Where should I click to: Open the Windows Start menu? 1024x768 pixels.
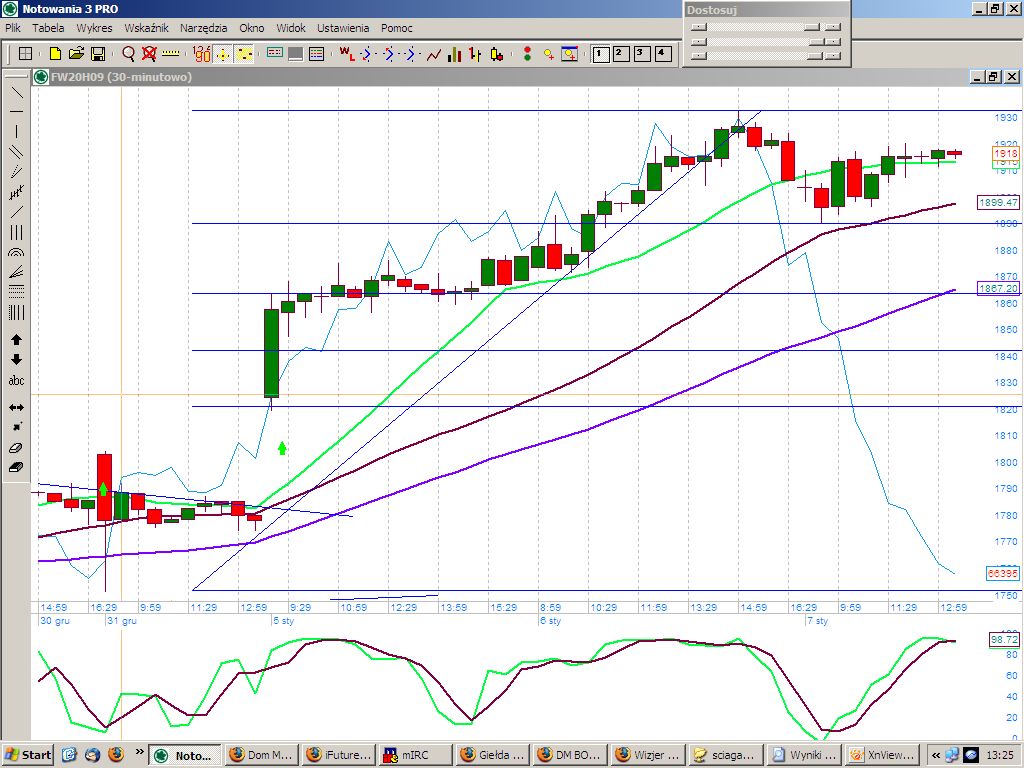click(x=27, y=755)
